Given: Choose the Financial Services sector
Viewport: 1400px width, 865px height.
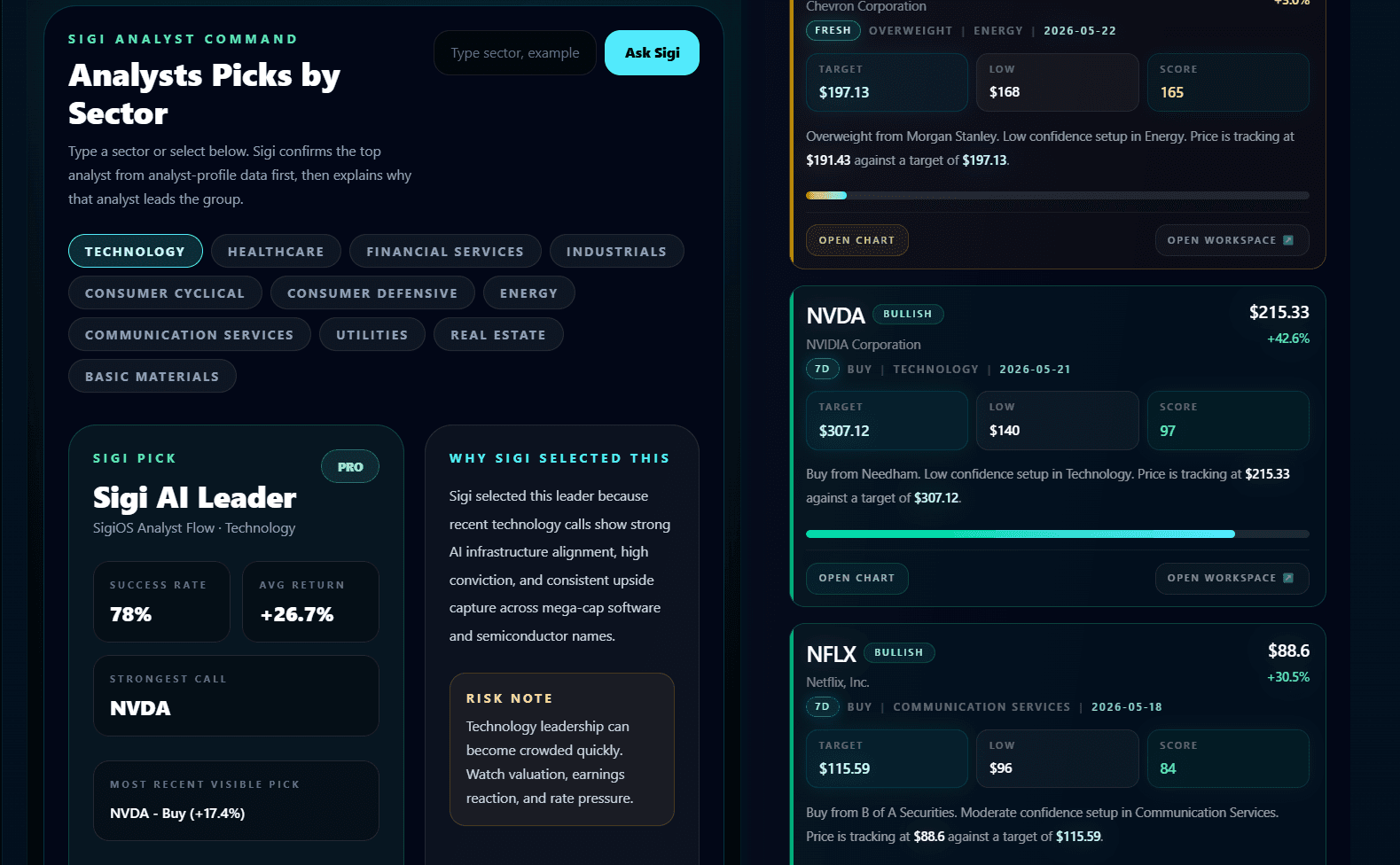Looking at the screenshot, I should point(445,251).
